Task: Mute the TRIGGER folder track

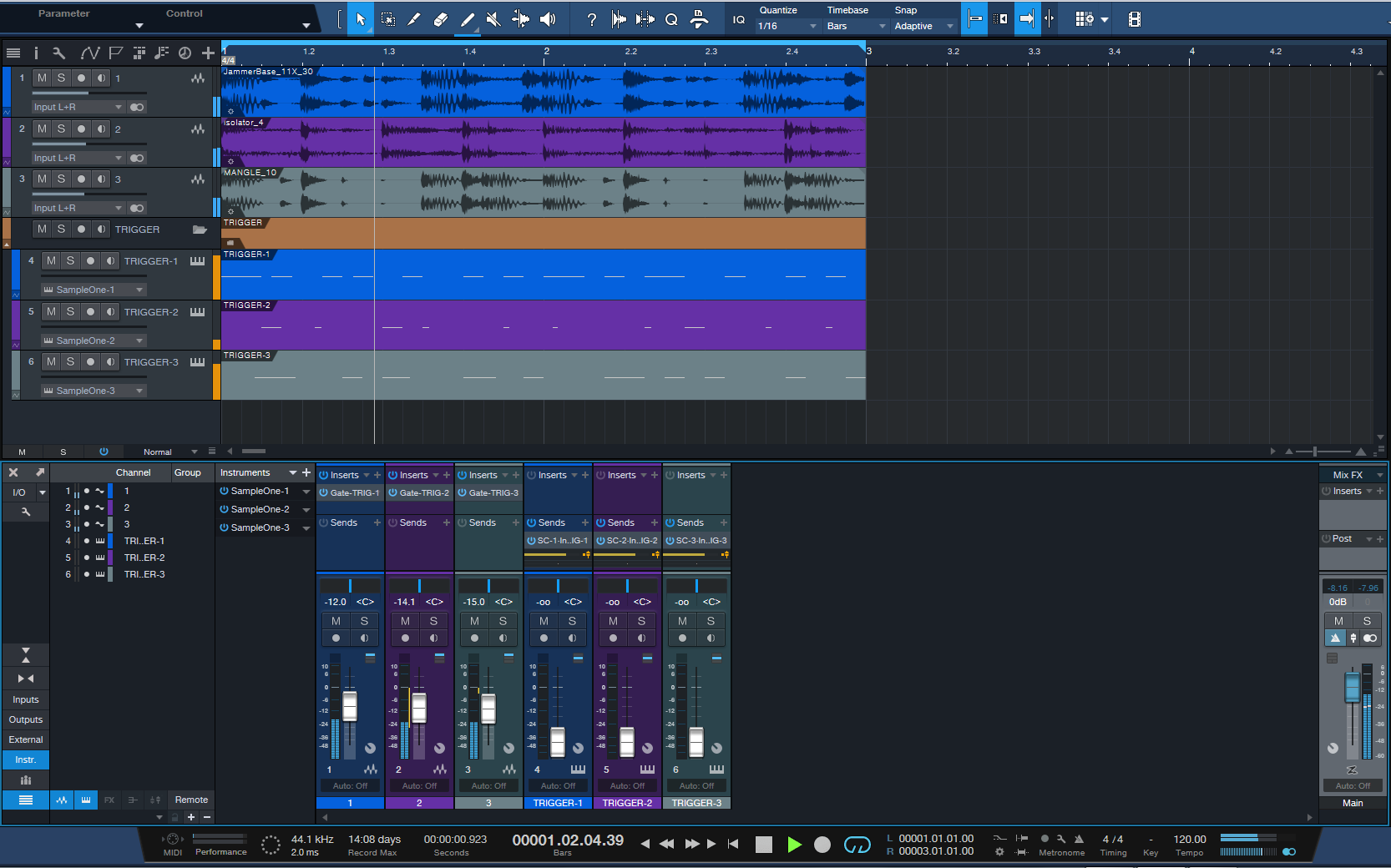Action: (42, 229)
